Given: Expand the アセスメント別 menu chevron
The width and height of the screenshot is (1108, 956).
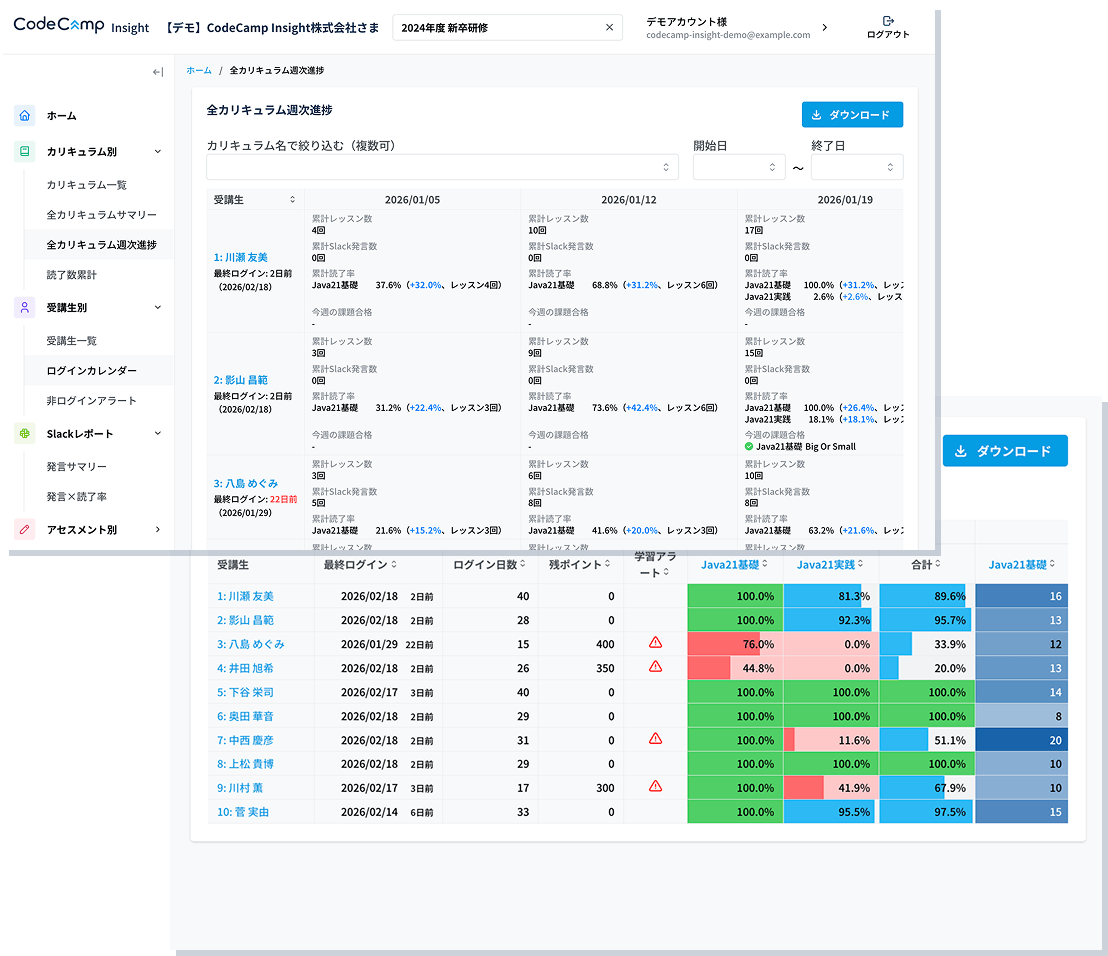Looking at the screenshot, I should (158, 529).
